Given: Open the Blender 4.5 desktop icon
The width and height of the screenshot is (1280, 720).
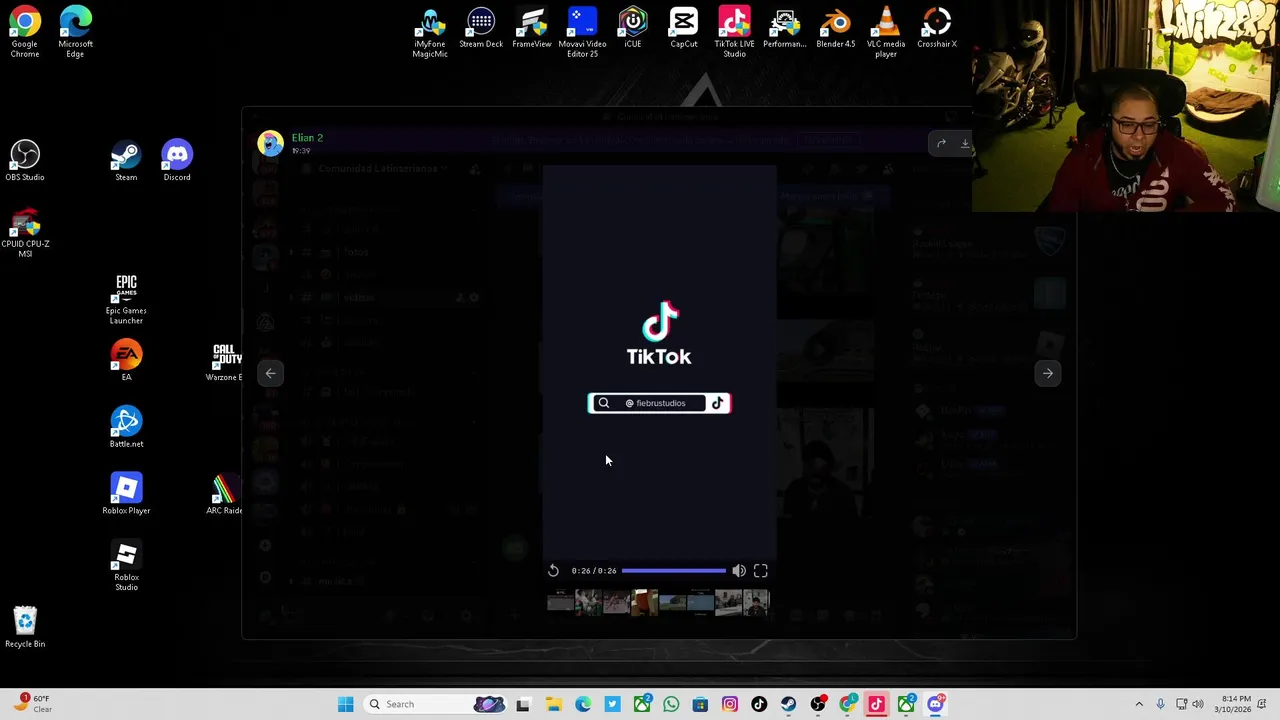Looking at the screenshot, I should pyautogui.click(x=836, y=27).
